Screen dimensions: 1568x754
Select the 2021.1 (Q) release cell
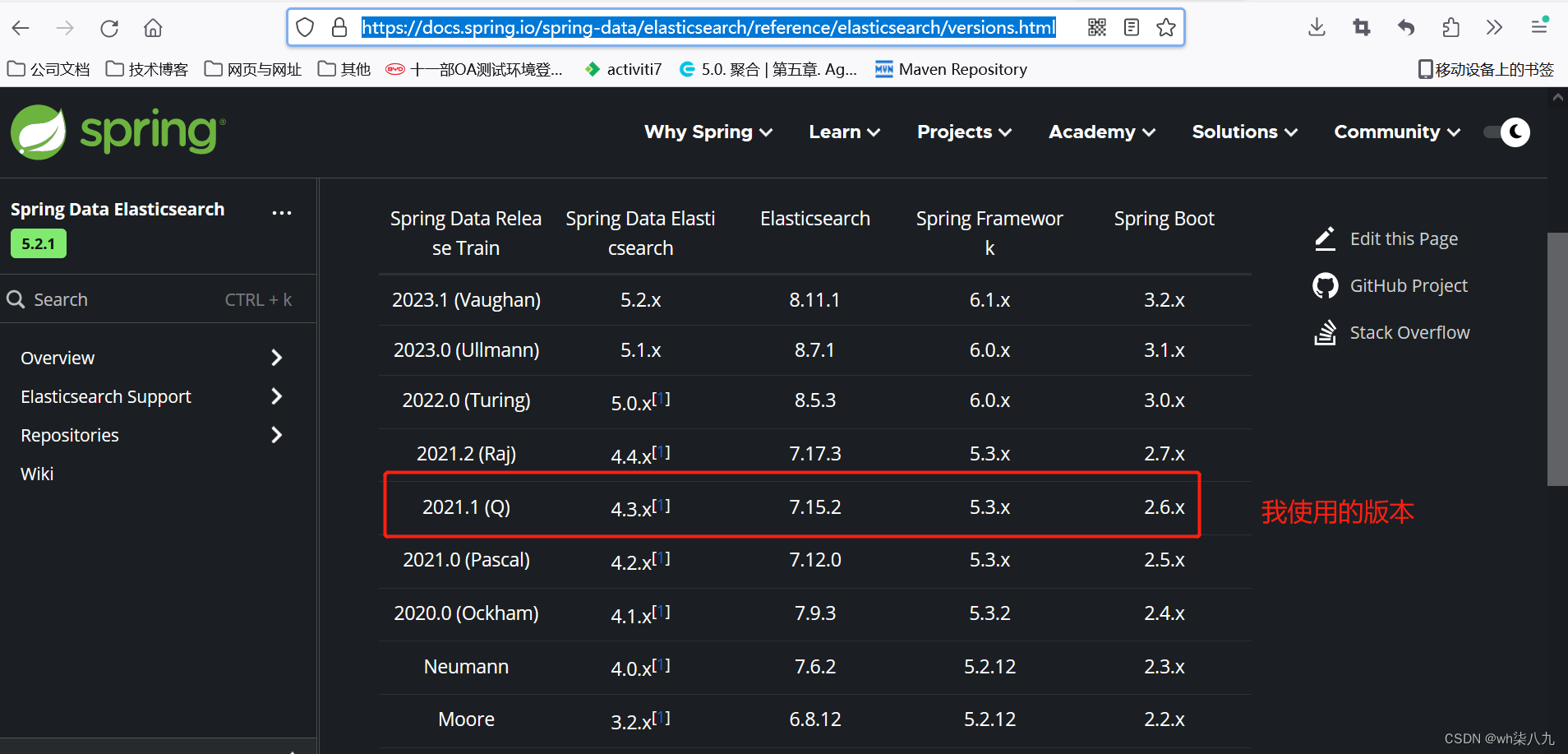(466, 507)
